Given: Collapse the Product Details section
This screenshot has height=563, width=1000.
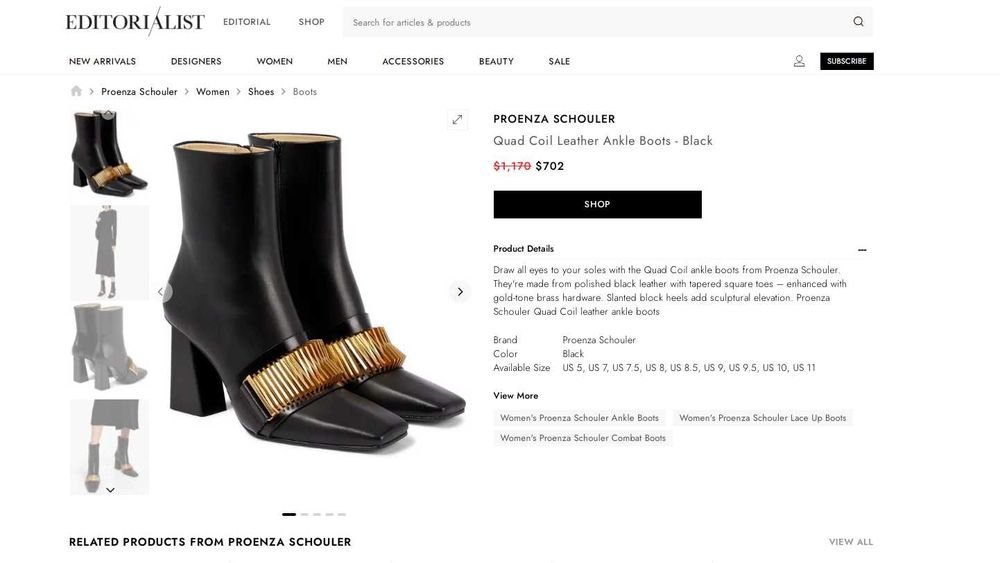Looking at the screenshot, I should [x=862, y=250].
